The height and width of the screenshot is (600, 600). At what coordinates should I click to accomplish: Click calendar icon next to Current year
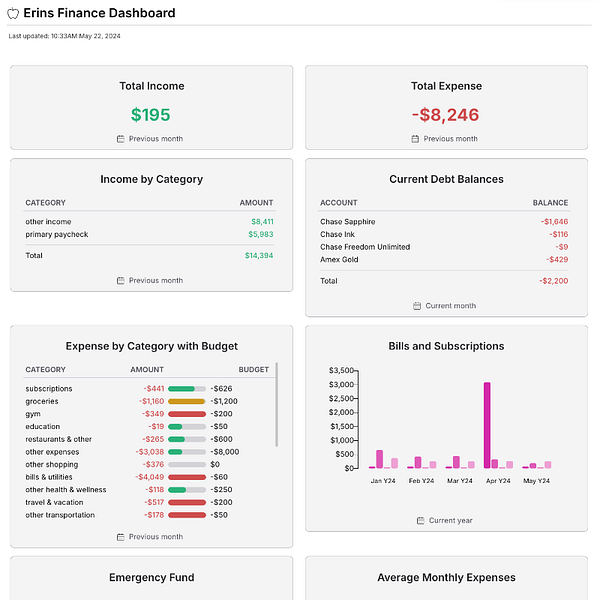[x=421, y=520]
